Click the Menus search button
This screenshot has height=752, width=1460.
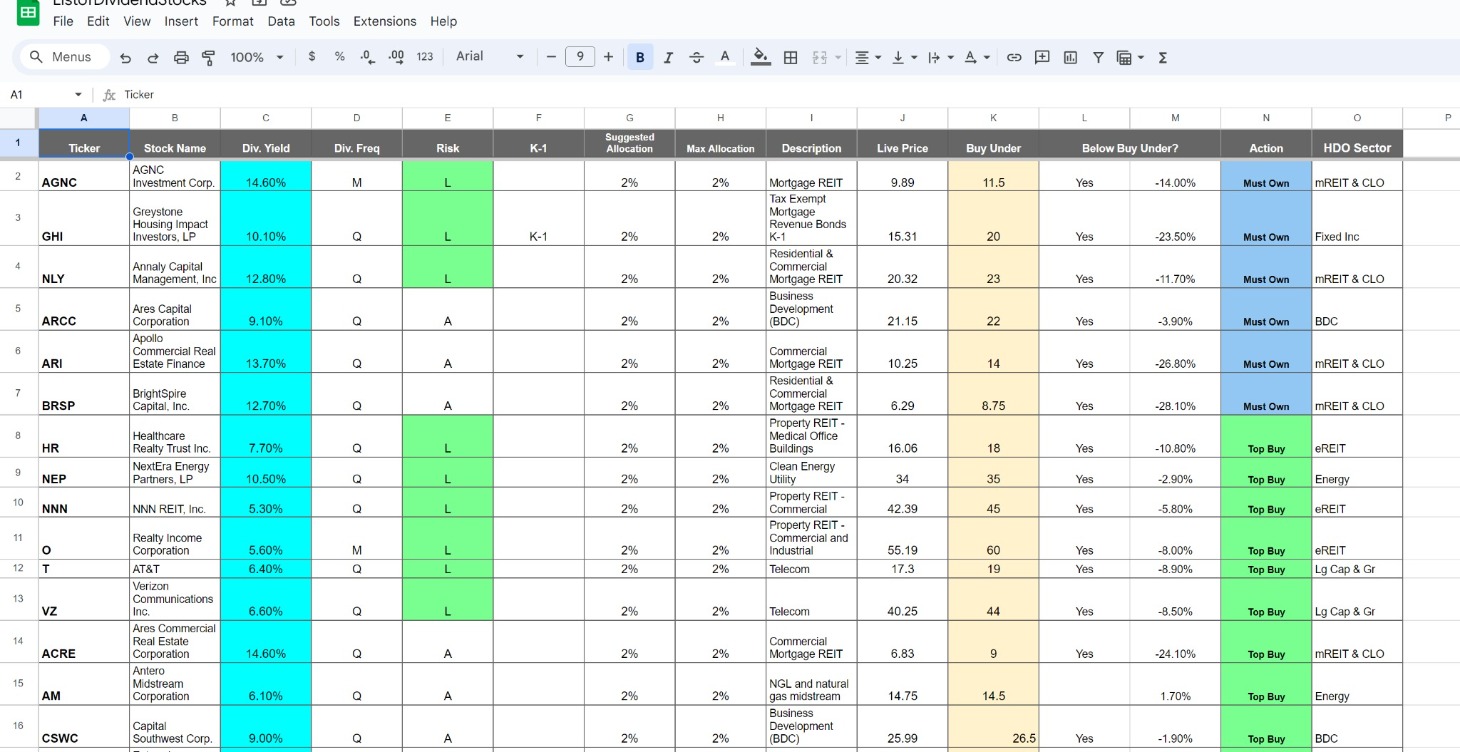63,57
